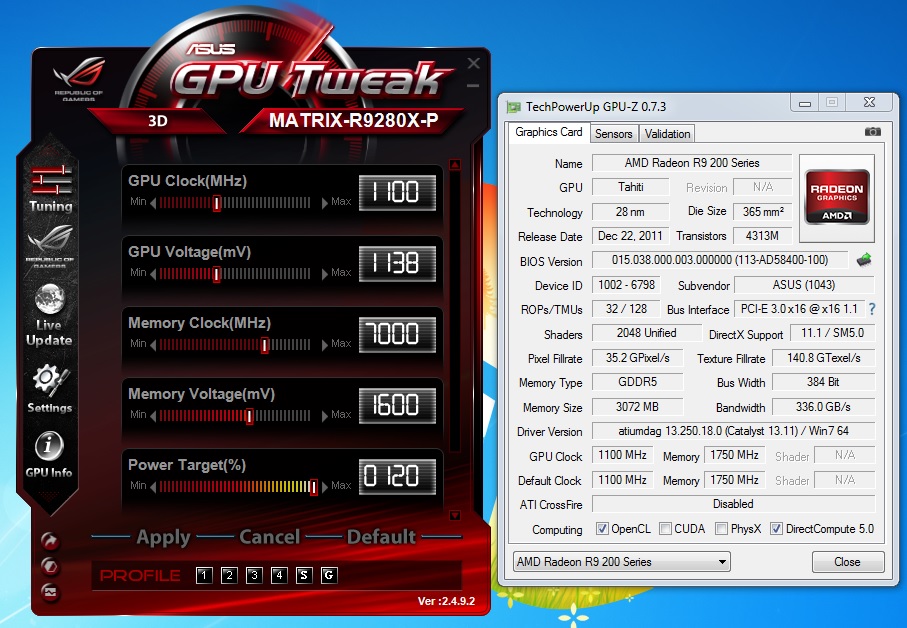Select profile 4
Image resolution: width=907 pixels, height=628 pixels.
(279, 575)
